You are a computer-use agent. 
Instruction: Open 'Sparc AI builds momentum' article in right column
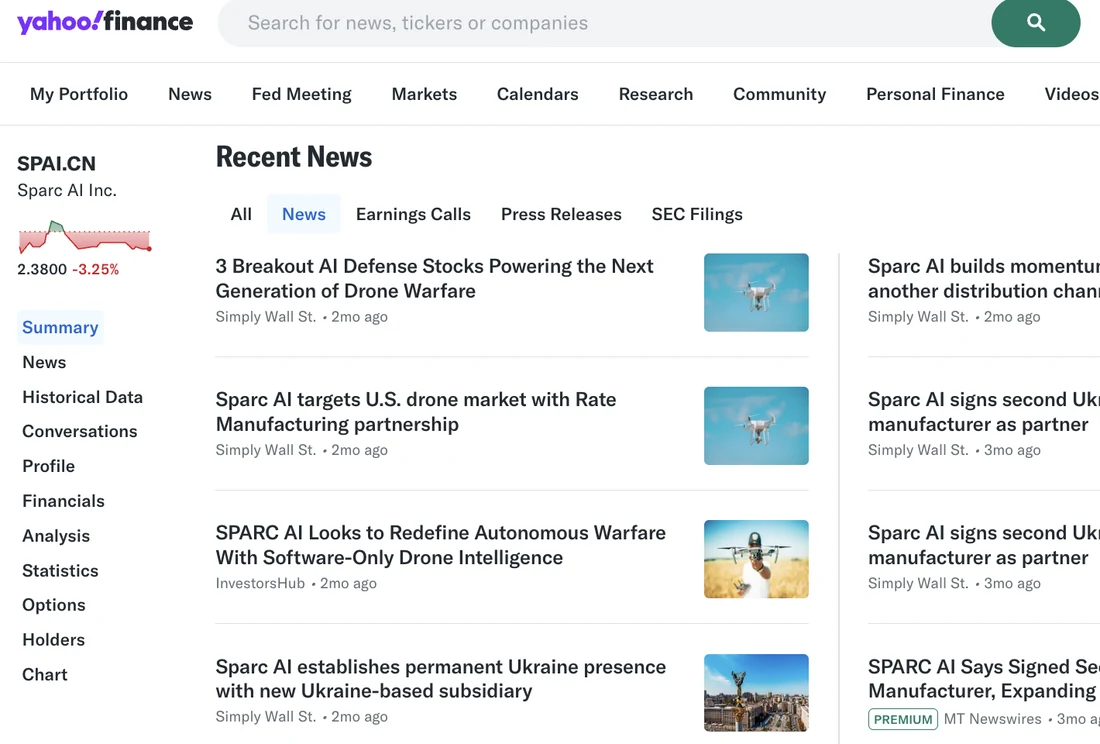984,278
